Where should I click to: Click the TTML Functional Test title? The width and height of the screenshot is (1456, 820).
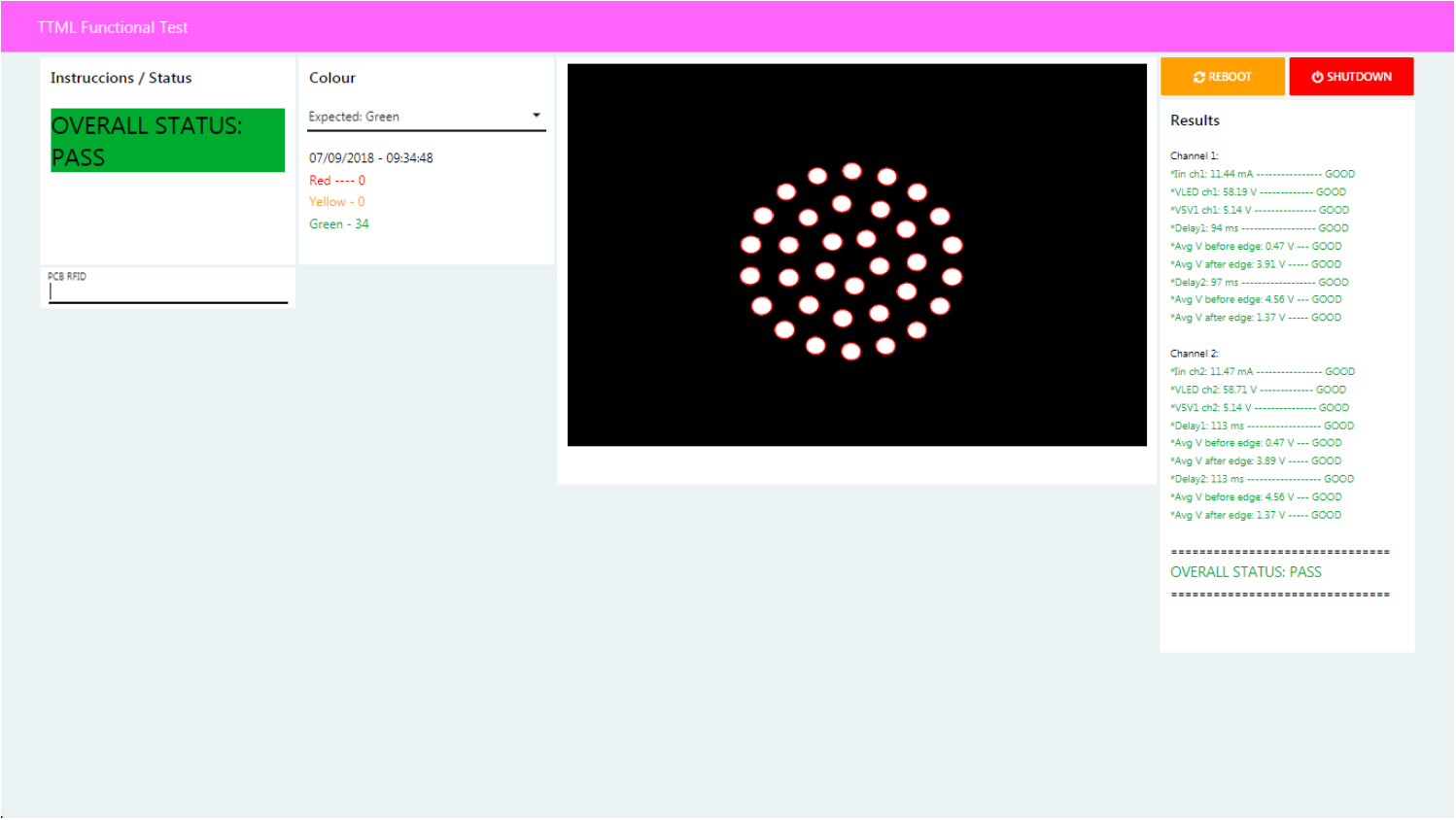pos(113,27)
